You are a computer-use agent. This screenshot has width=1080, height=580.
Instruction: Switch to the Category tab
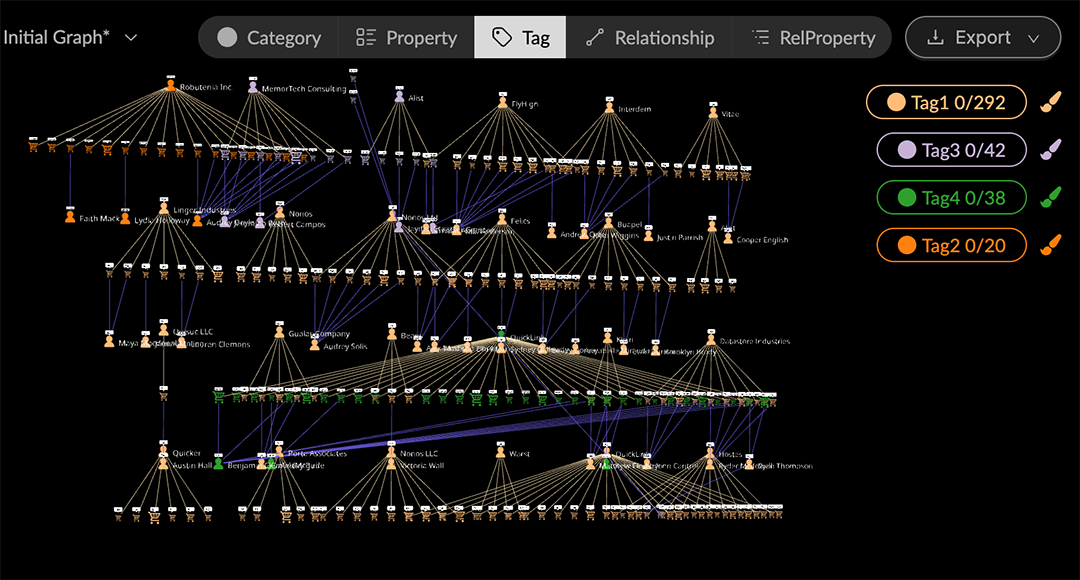tap(268, 38)
